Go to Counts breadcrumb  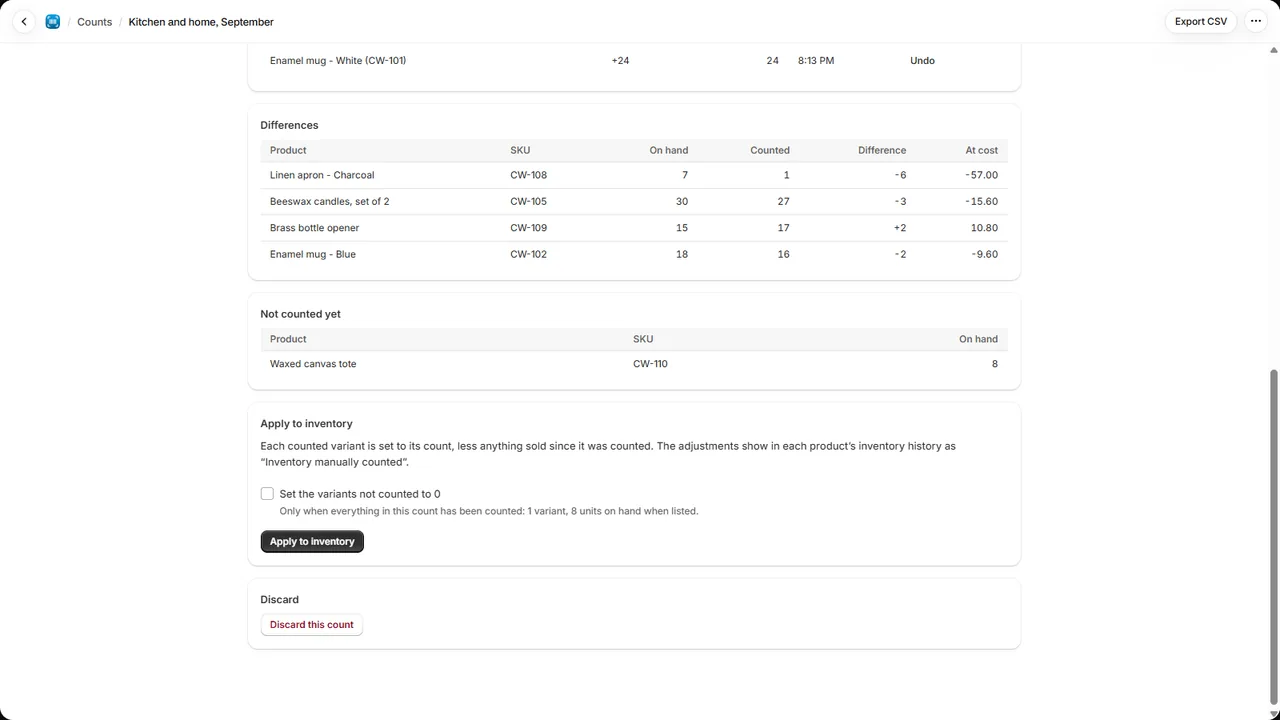95,22
